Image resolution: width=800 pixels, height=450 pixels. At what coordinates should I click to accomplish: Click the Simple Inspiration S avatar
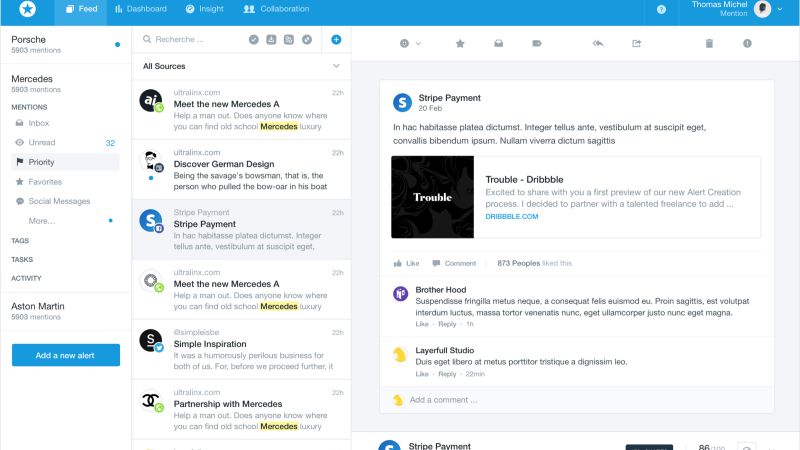pyautogui.click(x=151, y=340)
